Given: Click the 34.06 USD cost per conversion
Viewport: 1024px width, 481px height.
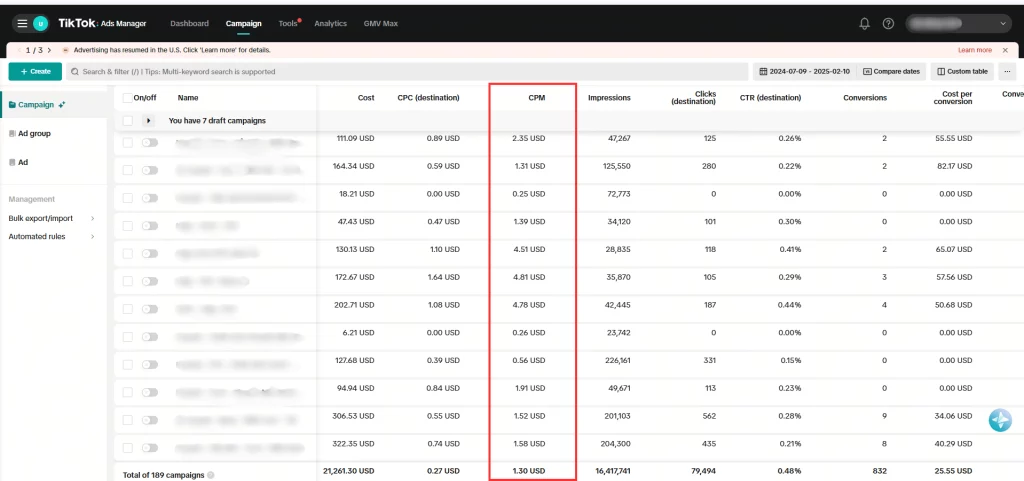Looking at the screenshot, I should pos(956,416).
